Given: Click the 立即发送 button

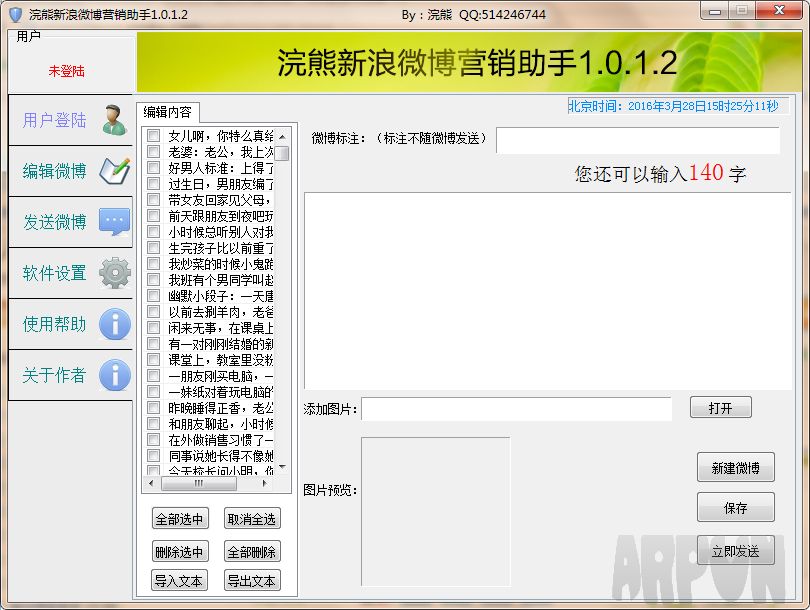Looking at the screenshot, I should point(735,551).
